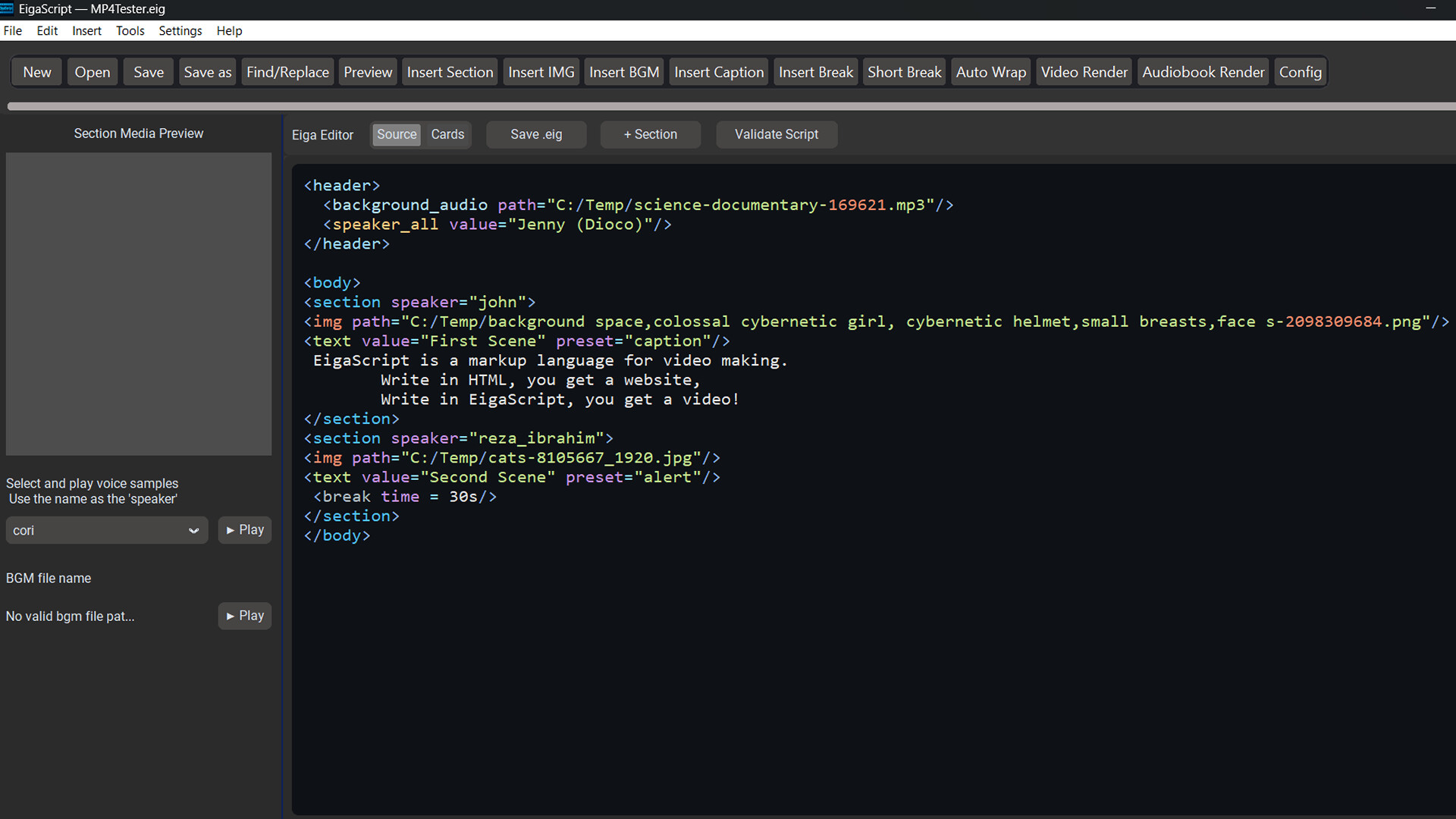The width and height of the screenshot is (1456, 819).
Task: Play the cori voice sample
Action: [x=244, y=529]
